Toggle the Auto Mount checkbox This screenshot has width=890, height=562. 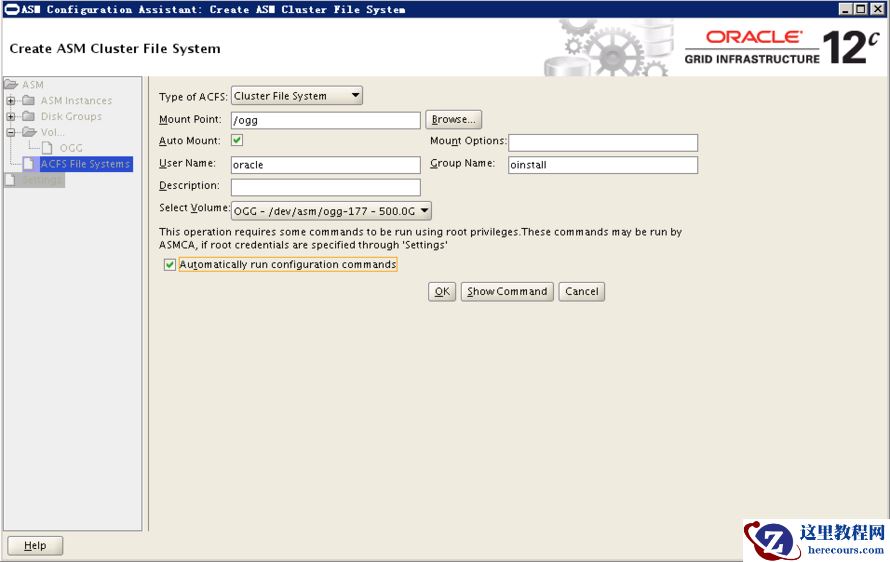(x=237, y=140)
